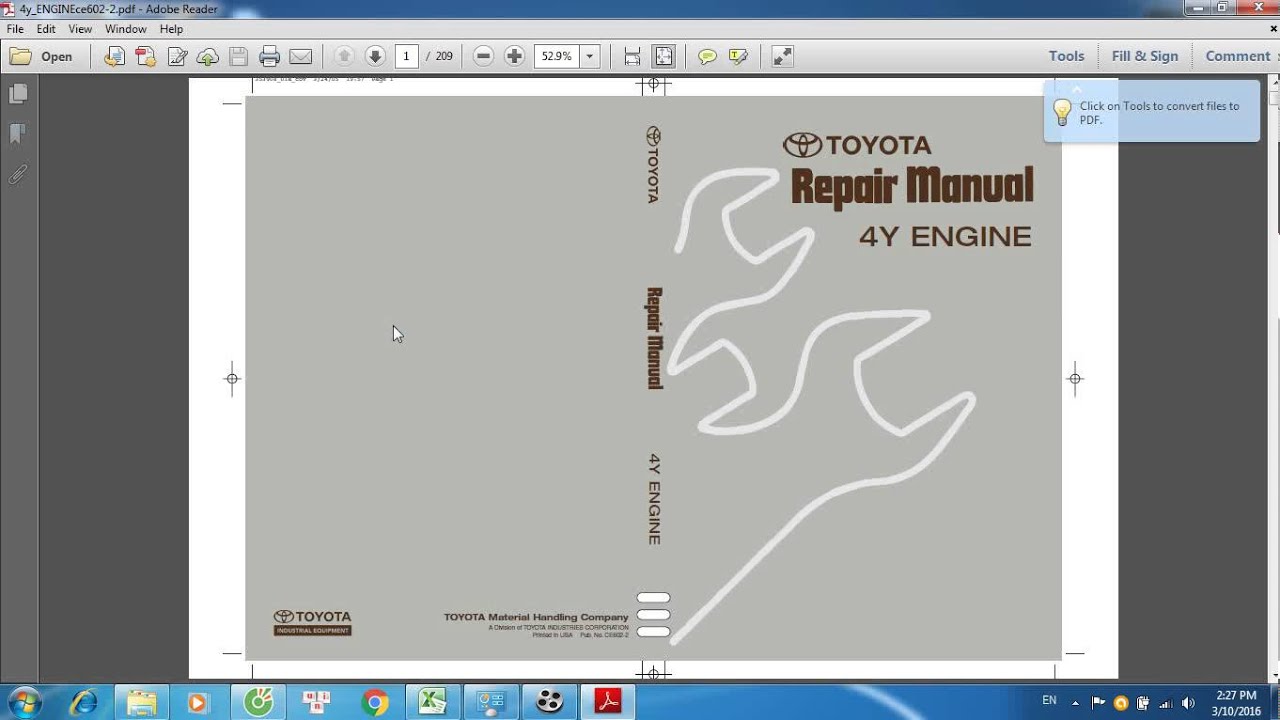Image resolution: width=1280 pixels, height=720 pixels.
Task: Print the document using the printer icon
Action: (x=269, y=56)
